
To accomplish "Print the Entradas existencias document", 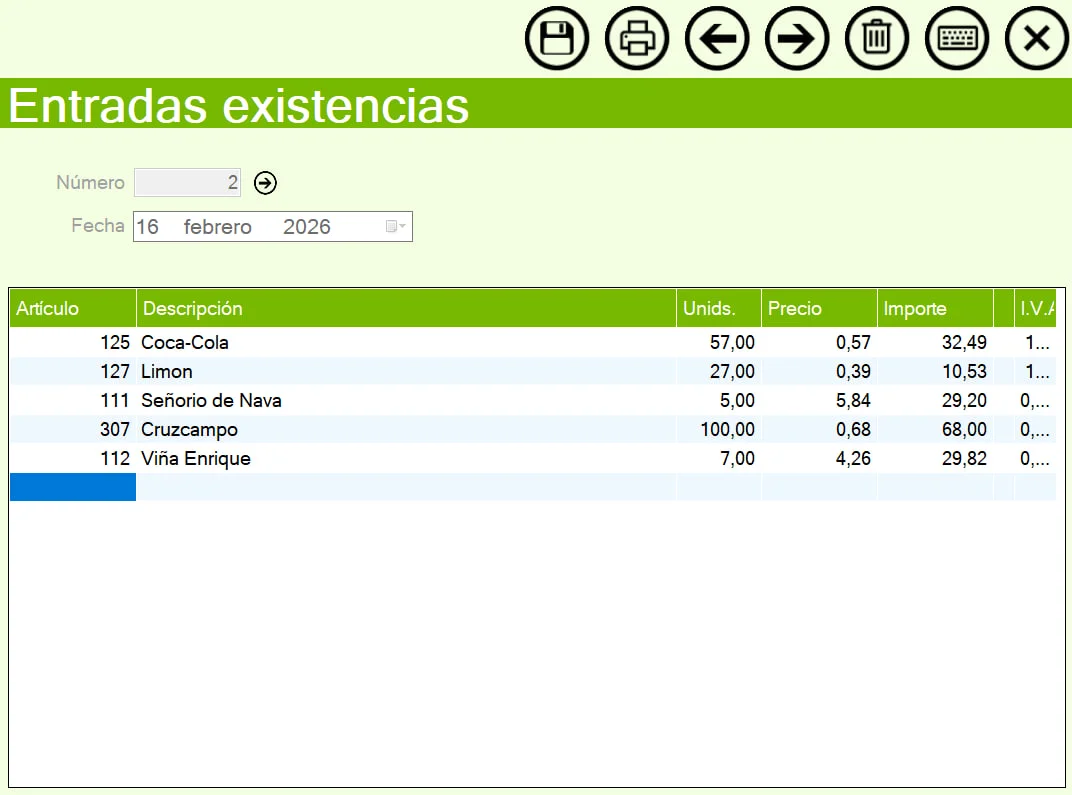I will (637, 38).
